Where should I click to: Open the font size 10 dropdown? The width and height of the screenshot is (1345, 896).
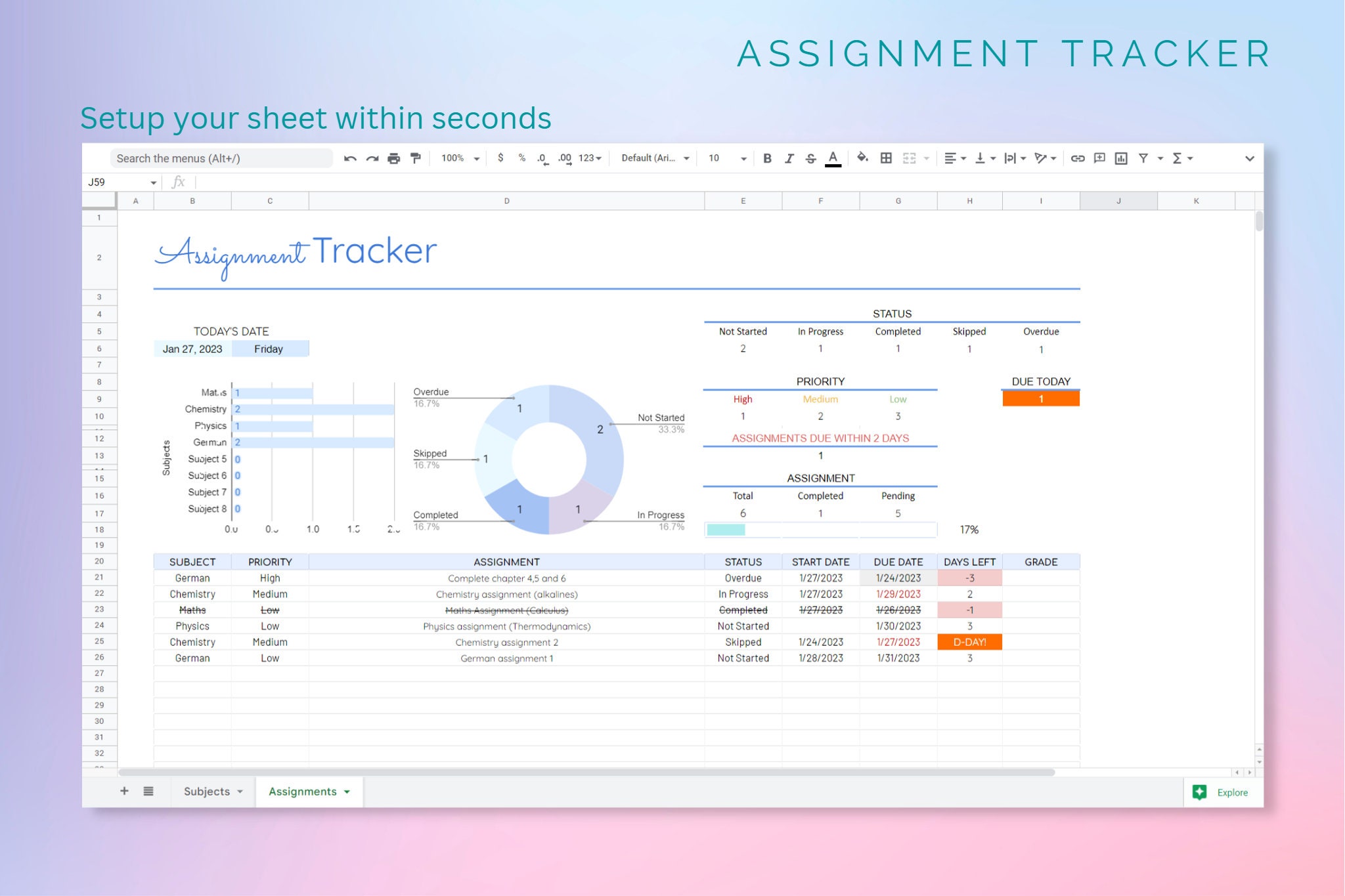click(727, 158)
